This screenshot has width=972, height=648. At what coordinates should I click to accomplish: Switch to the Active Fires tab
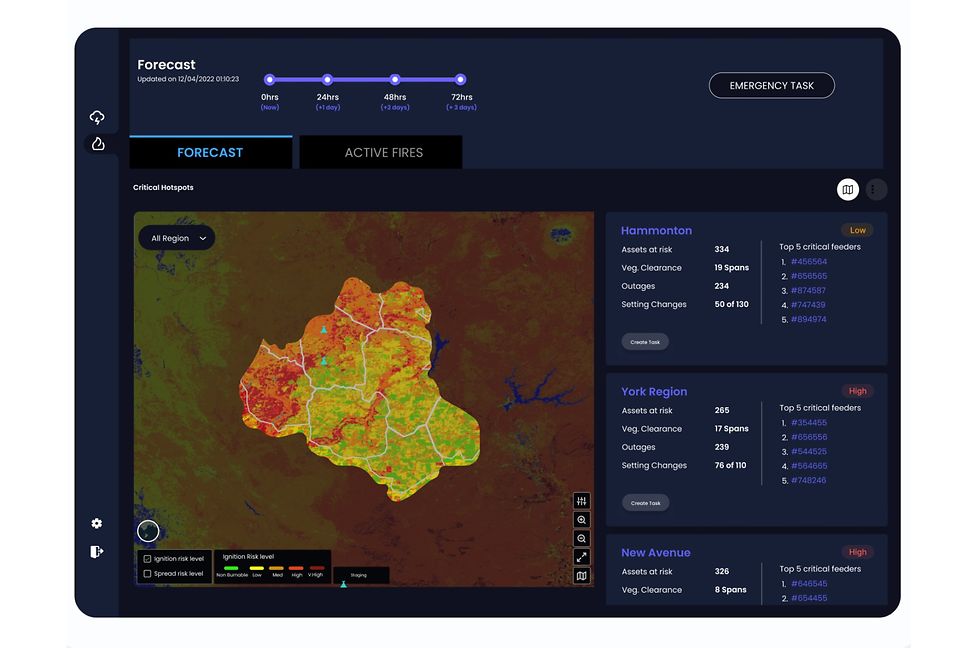(382, 153)
